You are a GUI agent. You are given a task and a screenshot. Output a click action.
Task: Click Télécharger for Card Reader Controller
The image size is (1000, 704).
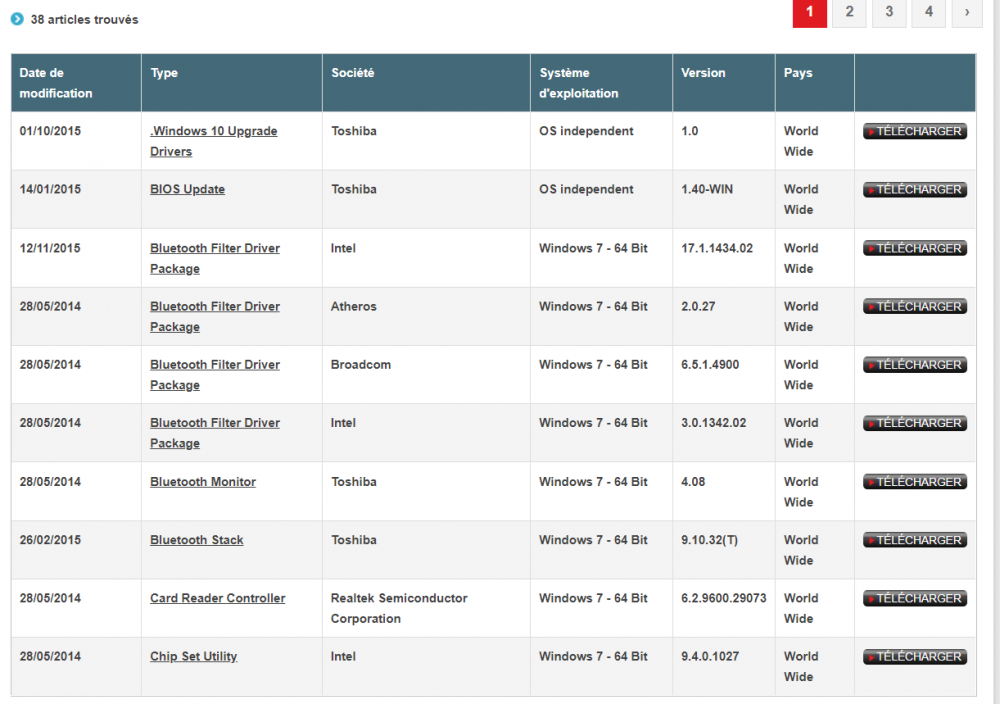[915, 598]
